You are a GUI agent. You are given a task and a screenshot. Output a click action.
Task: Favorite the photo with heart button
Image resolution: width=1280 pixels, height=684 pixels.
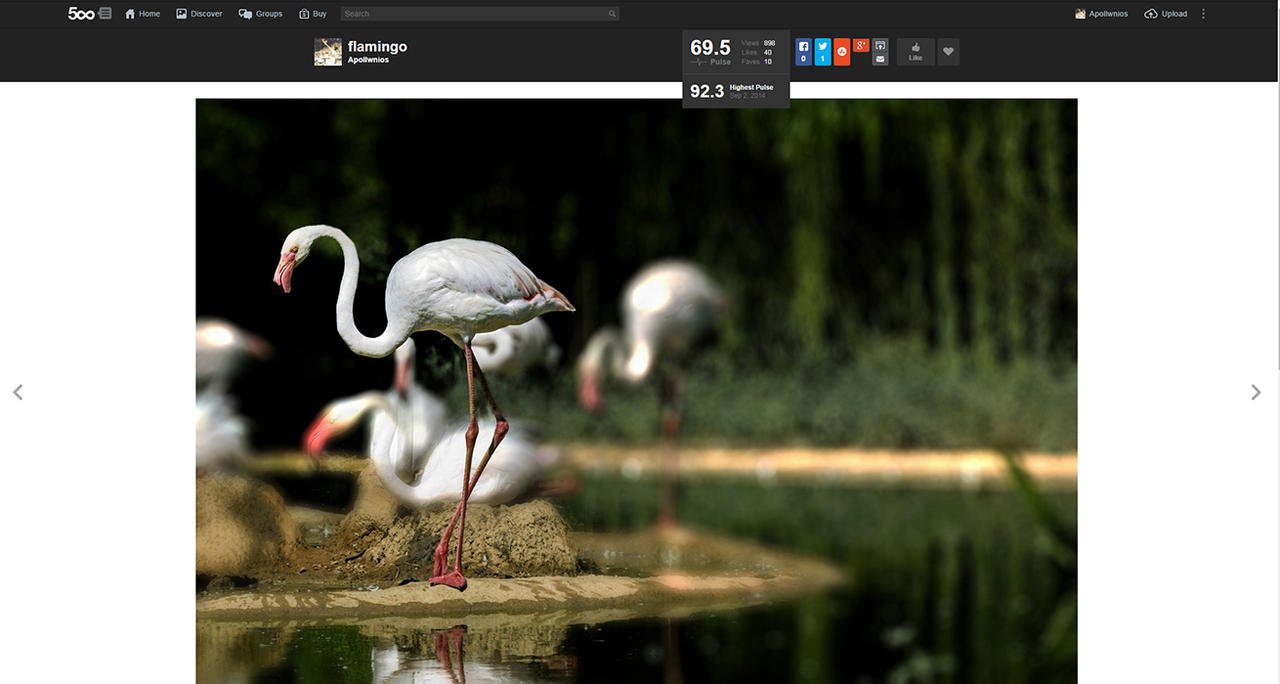point(948,52)
